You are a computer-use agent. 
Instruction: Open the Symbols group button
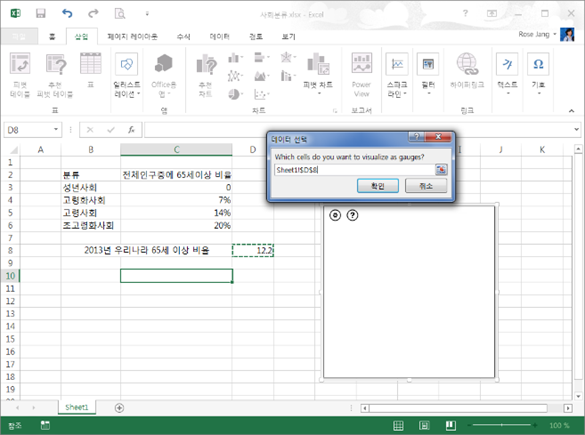pyautogui.click(x=538, y=74)
